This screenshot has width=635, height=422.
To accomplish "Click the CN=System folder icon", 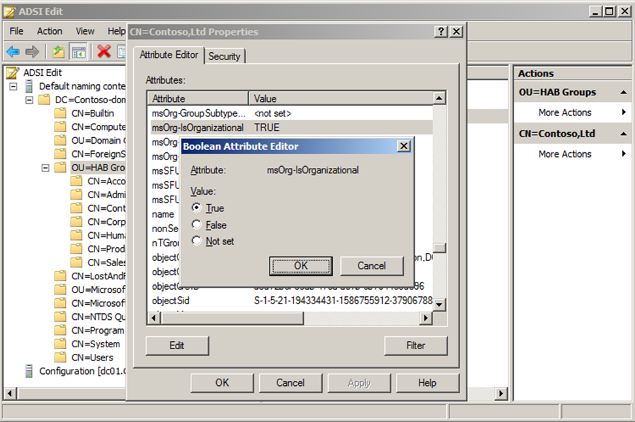I will [60, 343].
